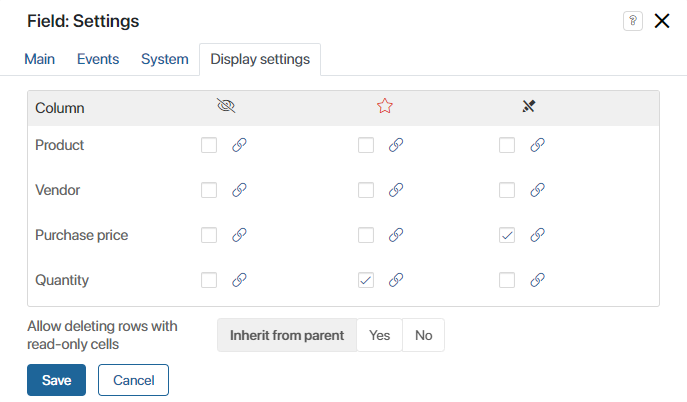This screenshot has height=402, width=687.
Task: Click Quantity row link icon in hidden column
Action: coord(239,280)
